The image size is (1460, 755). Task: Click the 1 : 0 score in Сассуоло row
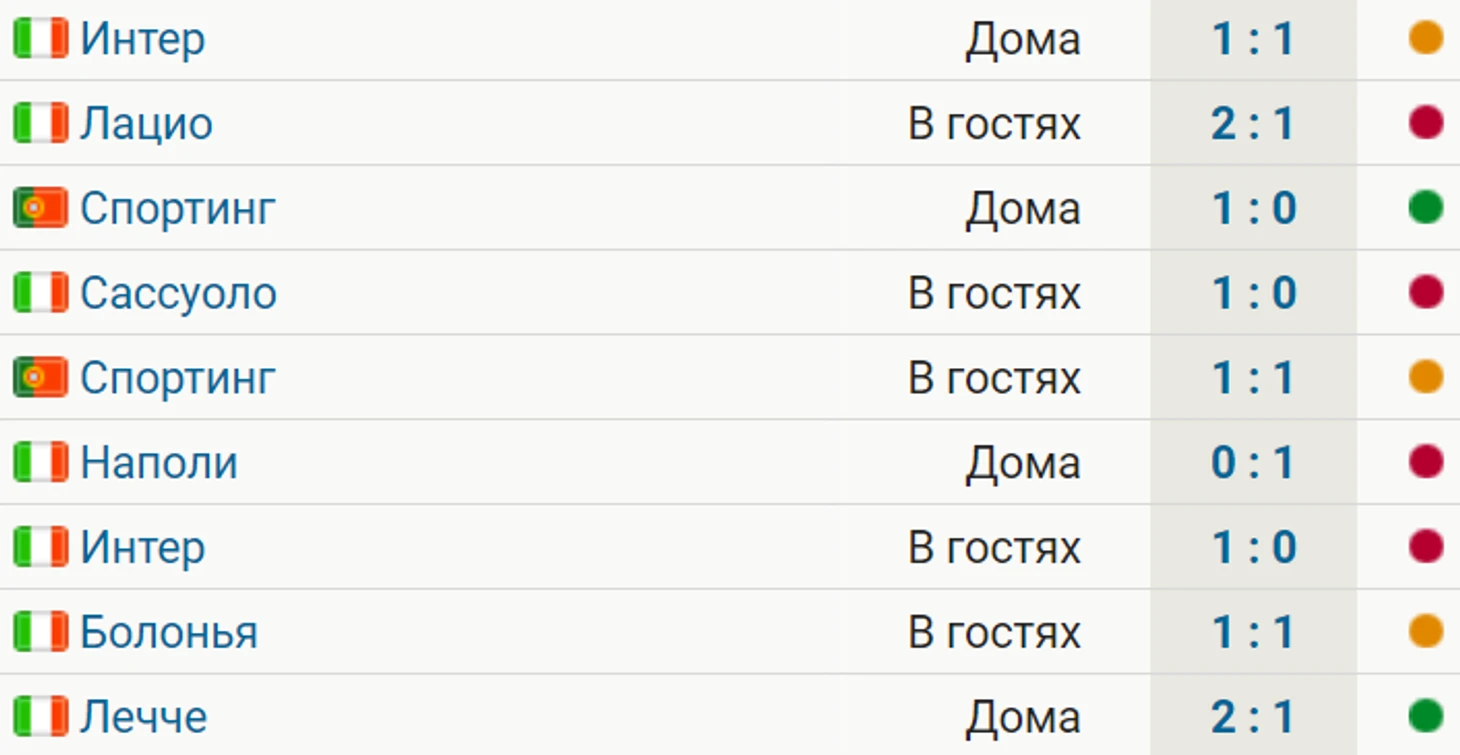[x=1253, y=293]
